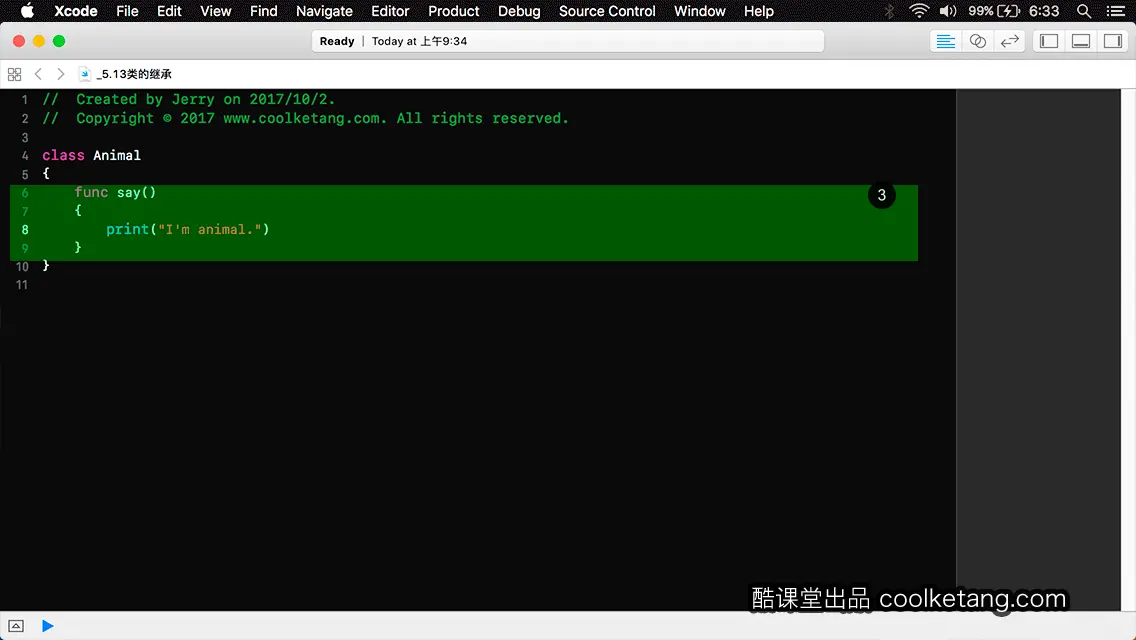Click the opening brace on line 5
Screen dimensions: 1136x640
pyautogui.click(x=46, y=173)
